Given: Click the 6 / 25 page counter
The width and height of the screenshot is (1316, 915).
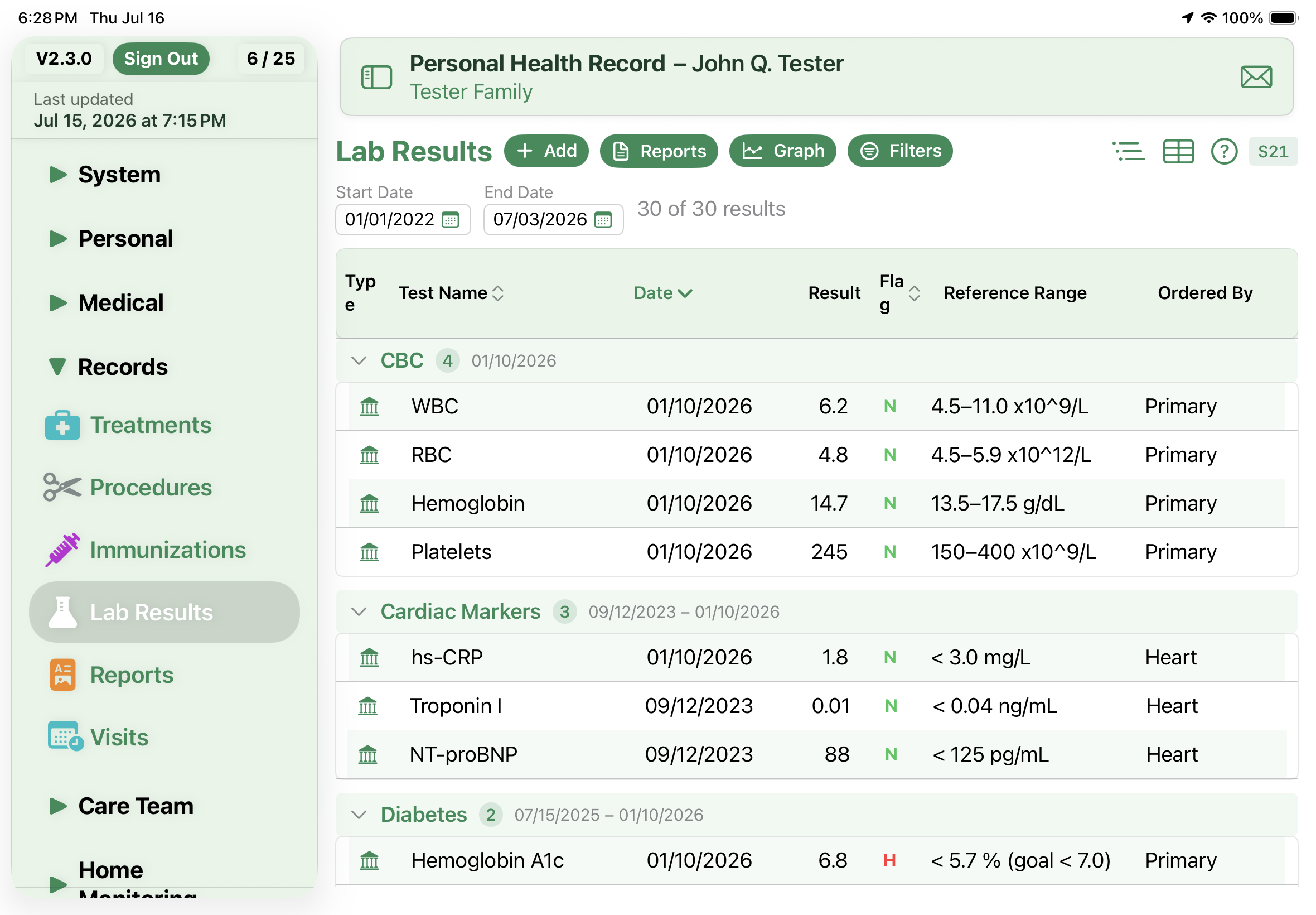Looking at the screenshot, I should click(270, 59).
